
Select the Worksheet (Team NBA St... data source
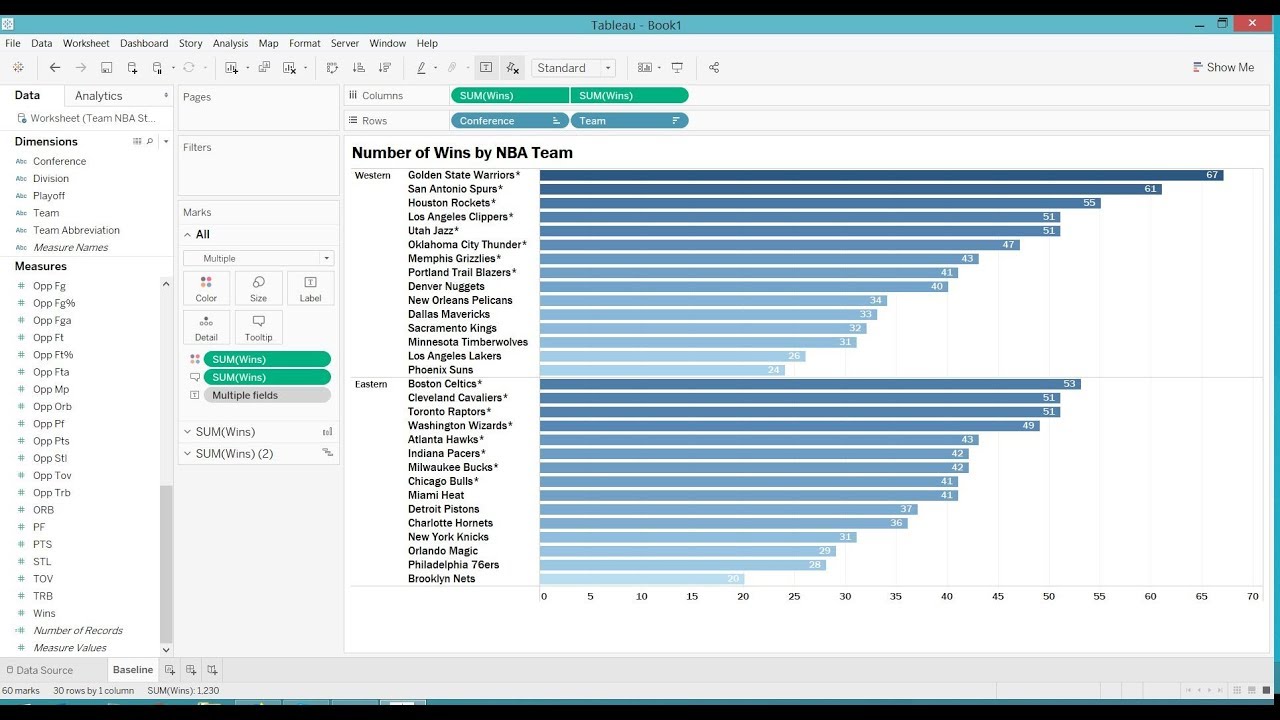(x=86, y=118)
